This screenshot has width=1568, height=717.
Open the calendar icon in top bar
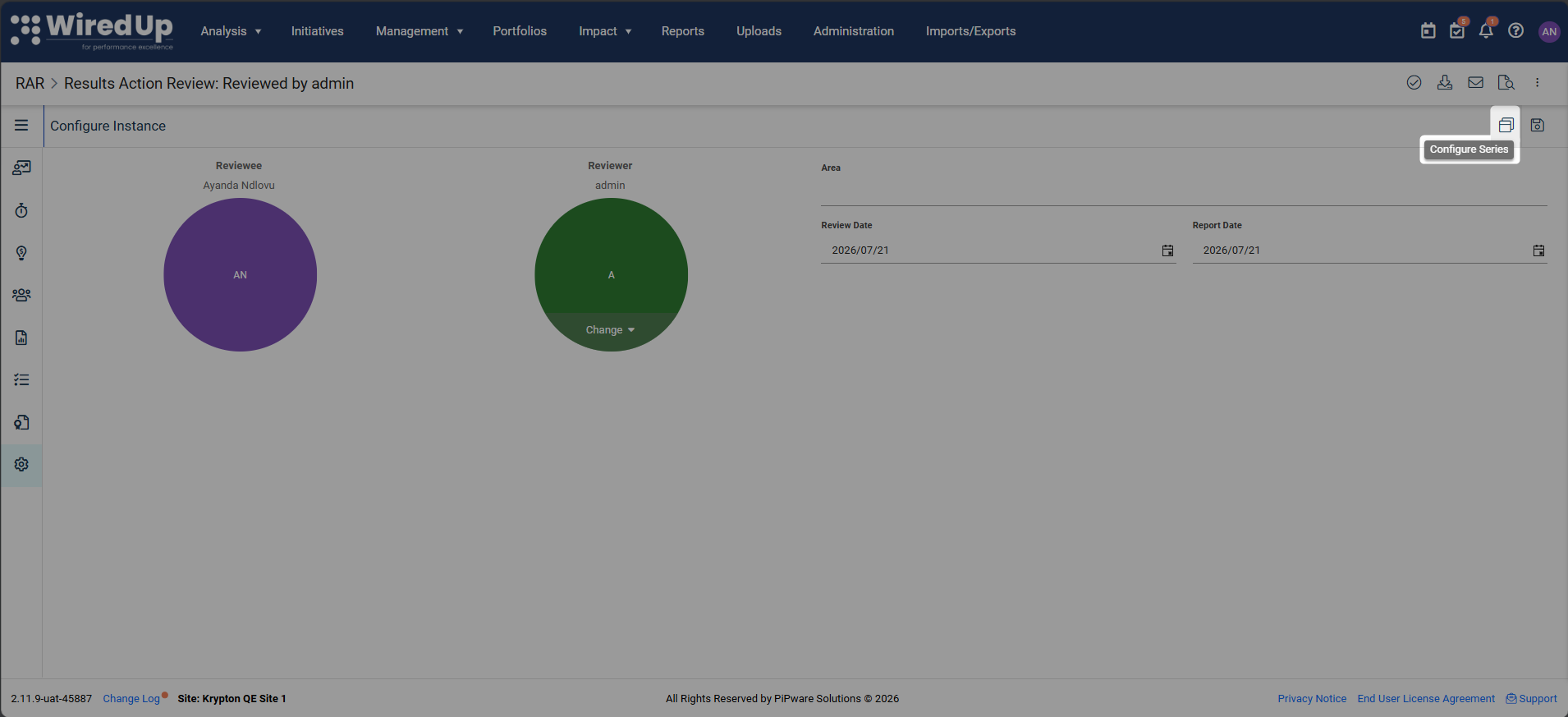(x=1428, y=31)
